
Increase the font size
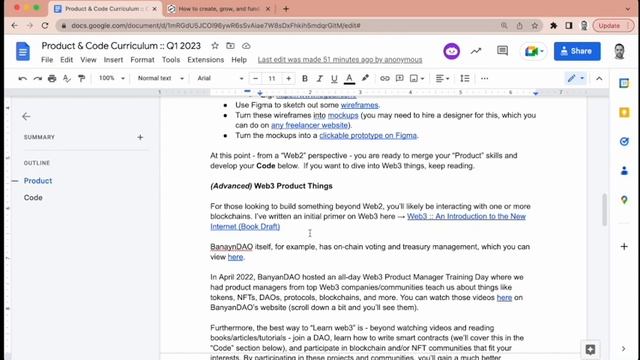click(289, 78)
